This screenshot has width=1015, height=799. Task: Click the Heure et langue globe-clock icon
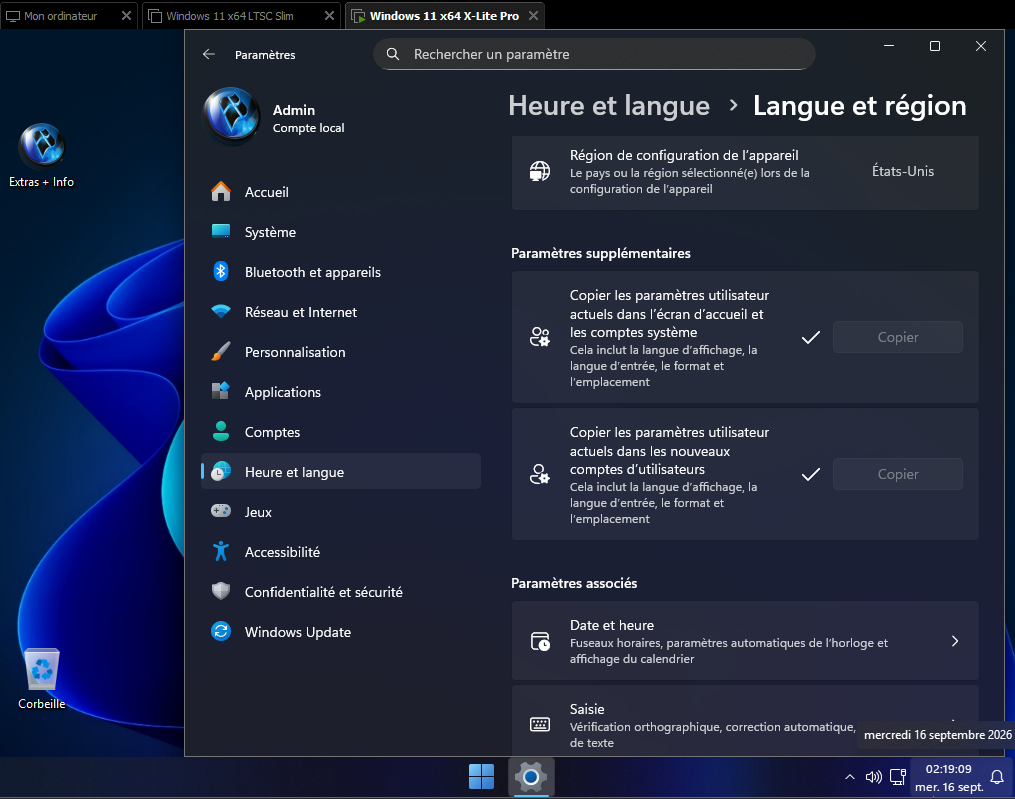221,471
